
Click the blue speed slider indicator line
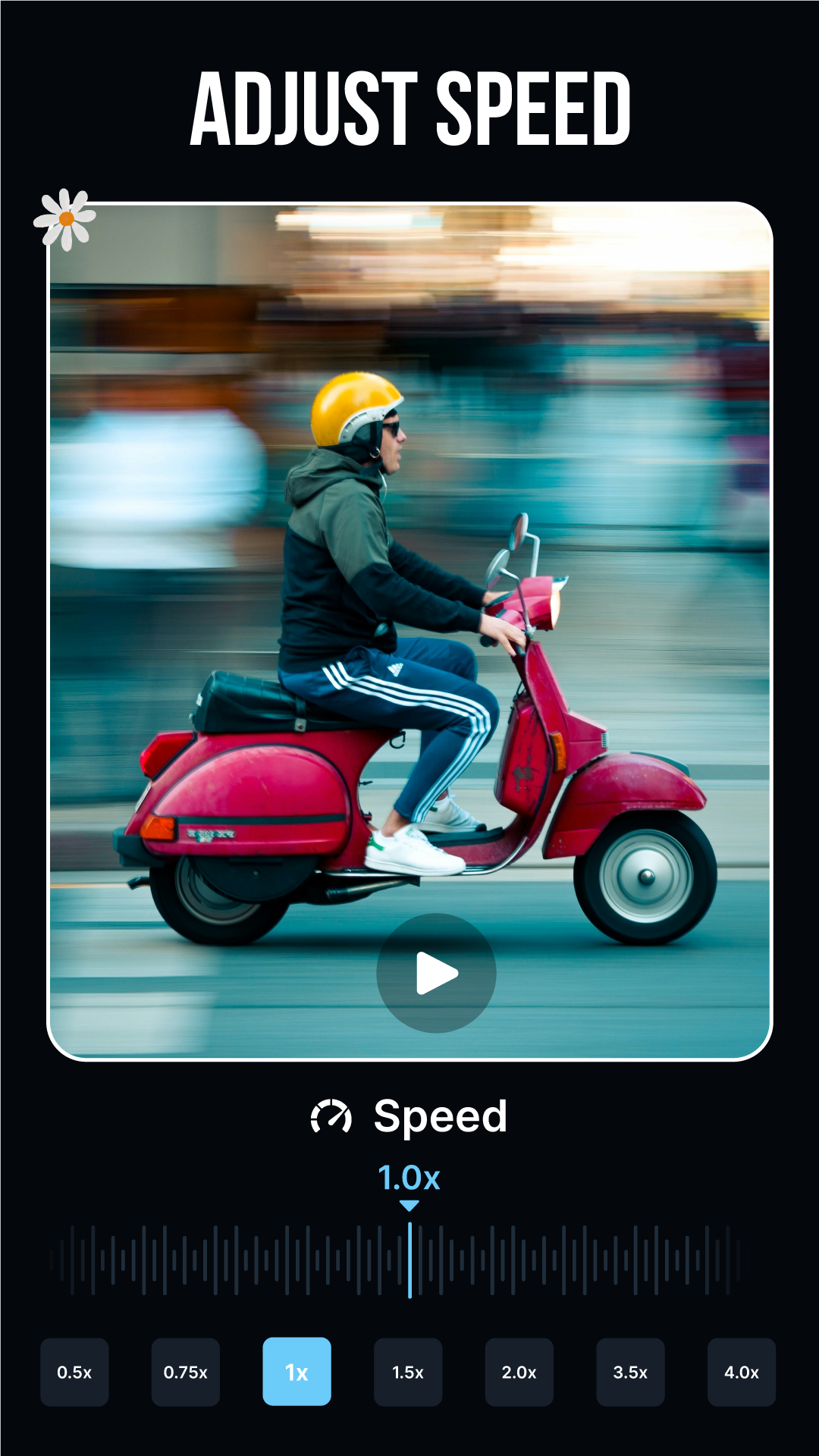pos(409,1260)
